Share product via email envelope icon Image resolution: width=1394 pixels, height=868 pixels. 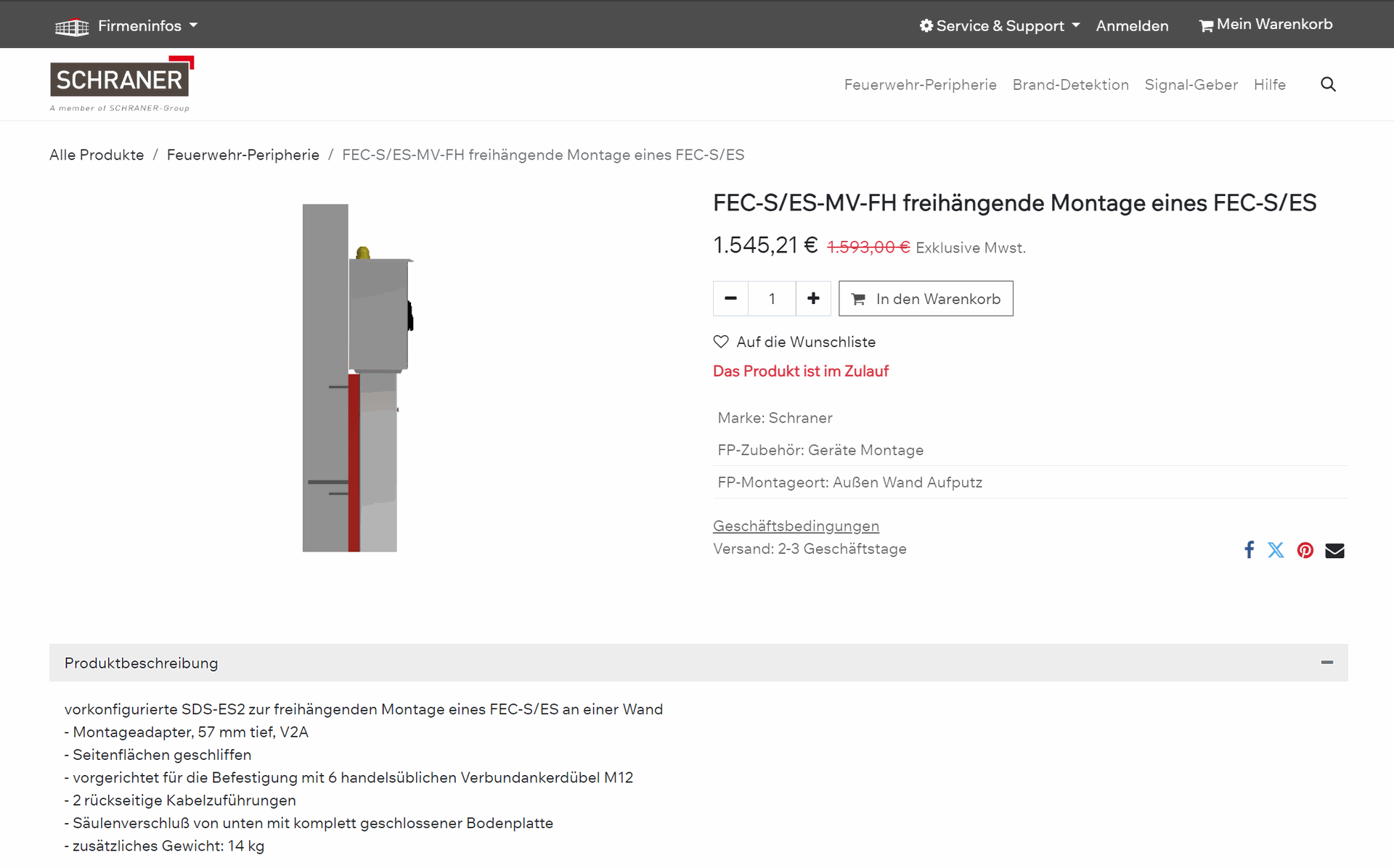pyautogui.click(x=1334, y=550)
